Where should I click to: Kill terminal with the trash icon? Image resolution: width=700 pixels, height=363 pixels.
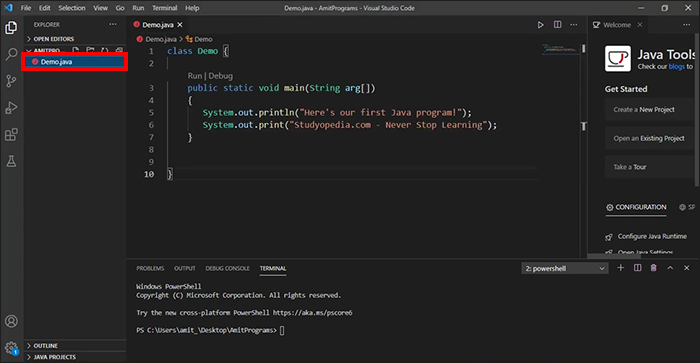654,268
